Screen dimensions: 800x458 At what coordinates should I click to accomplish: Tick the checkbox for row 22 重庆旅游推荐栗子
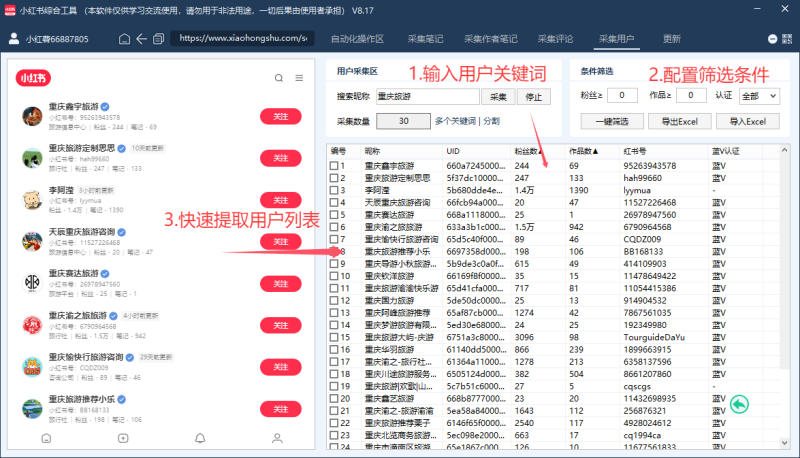click(334, 423)
